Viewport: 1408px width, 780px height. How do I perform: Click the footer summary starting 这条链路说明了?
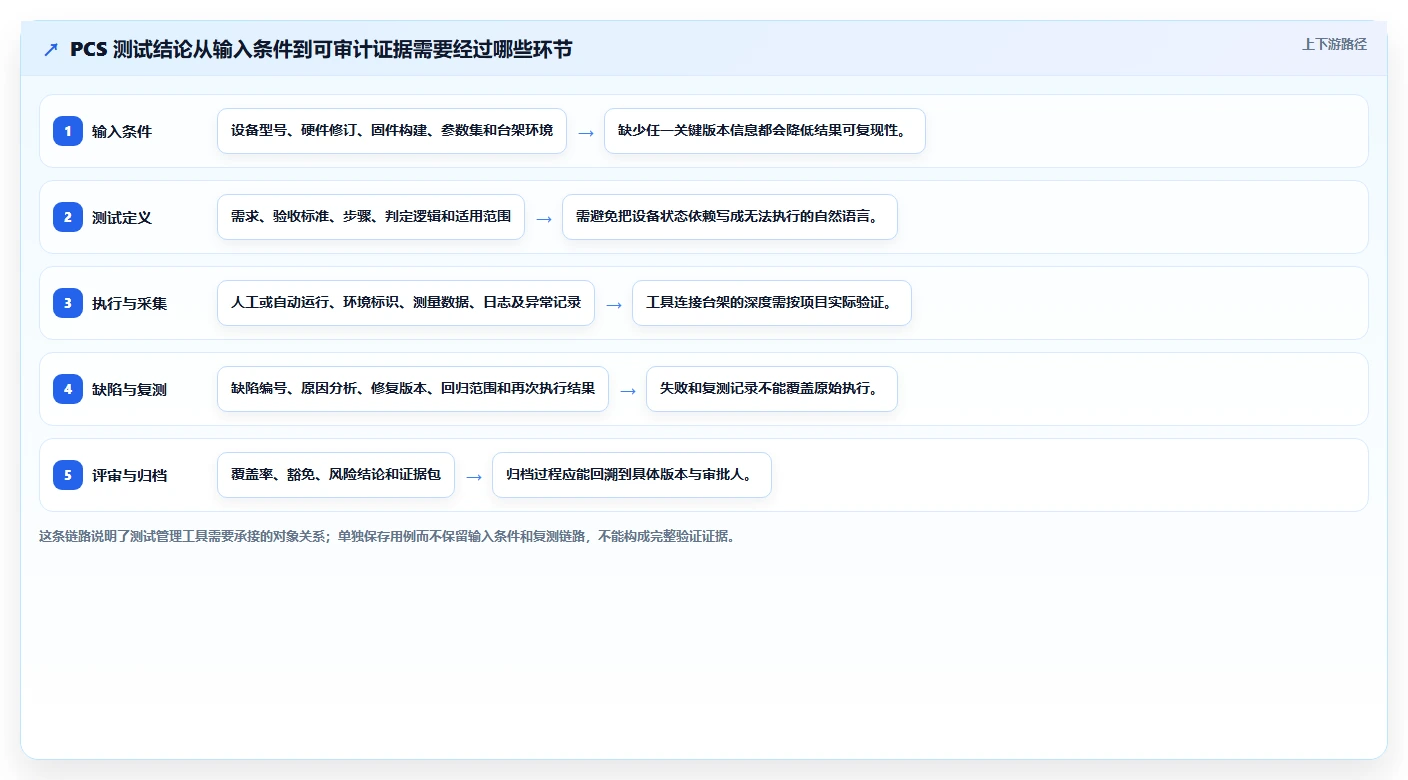[390, 536]
